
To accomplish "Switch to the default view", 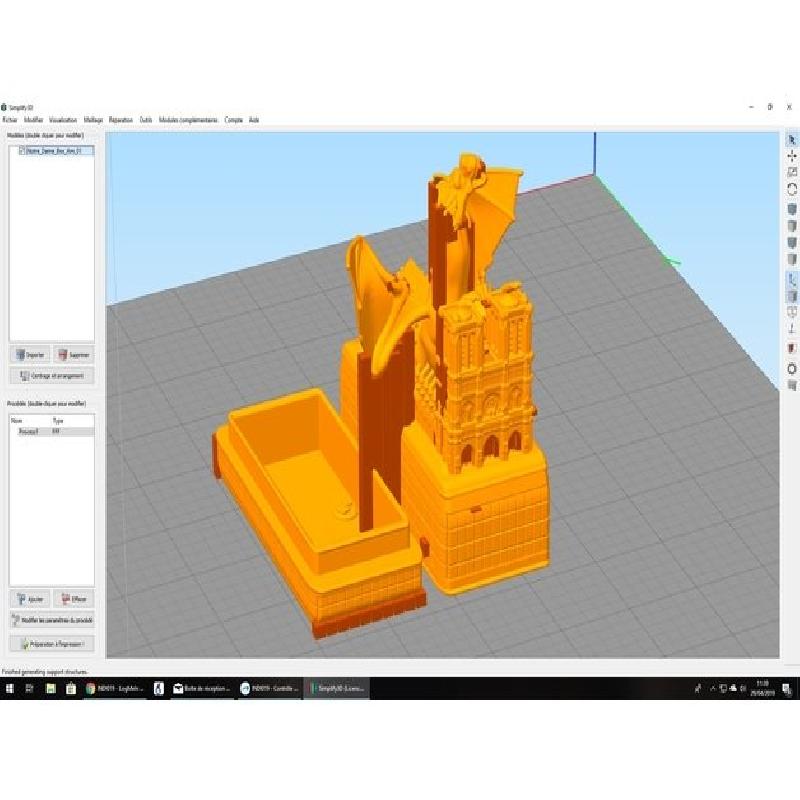I will coord(791,209).
